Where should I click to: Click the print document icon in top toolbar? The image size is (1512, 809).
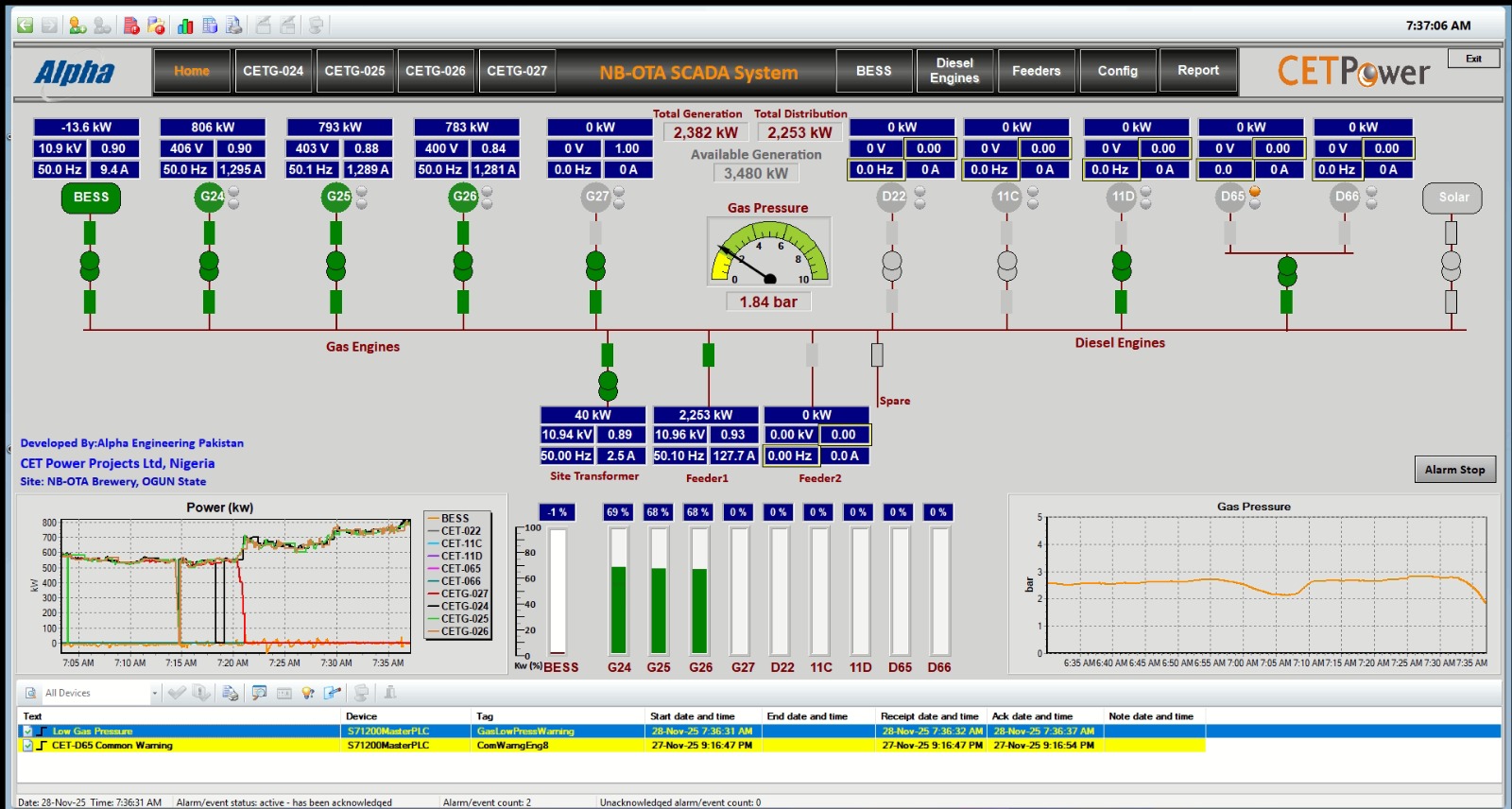pyautogui.click(x=234, y=26)
